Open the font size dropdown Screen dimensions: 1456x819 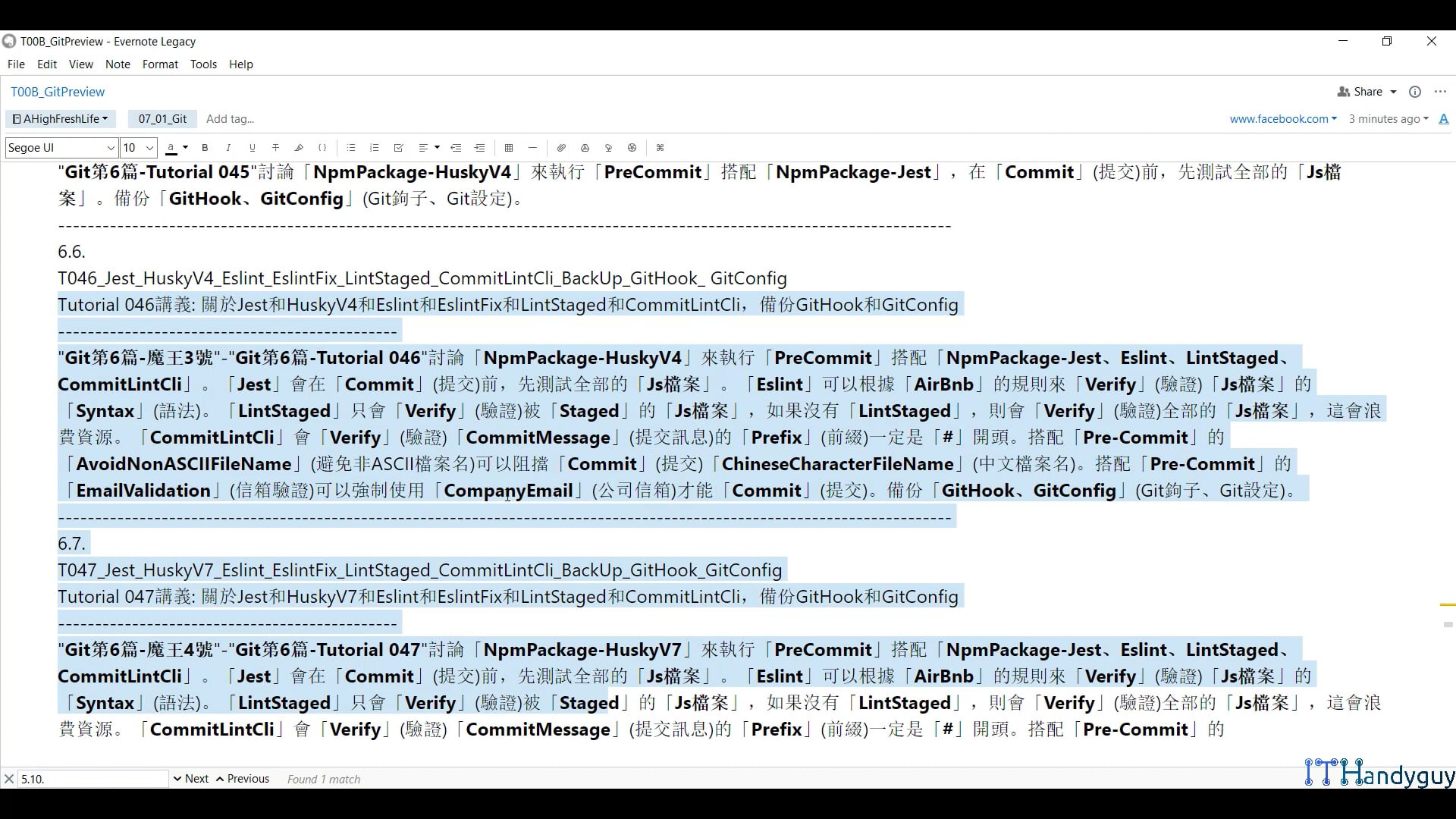pos(137,148)
